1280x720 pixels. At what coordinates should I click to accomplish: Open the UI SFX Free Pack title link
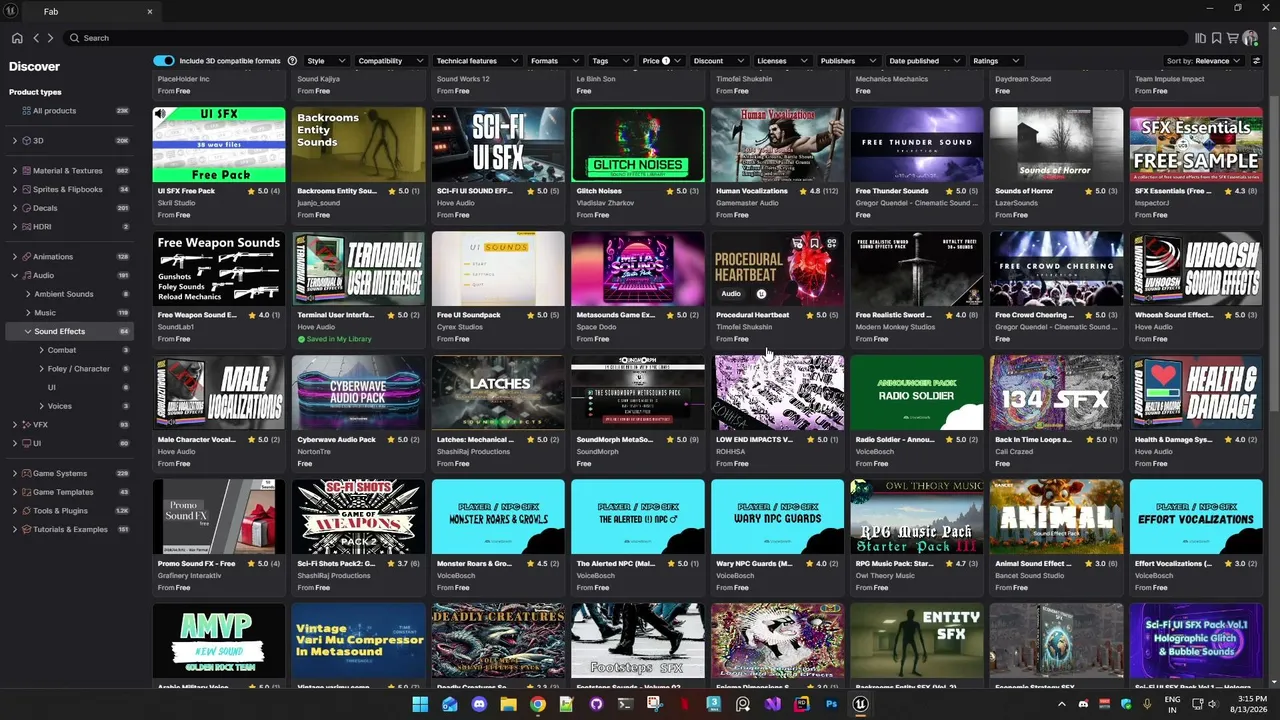(x=186, y=191)
